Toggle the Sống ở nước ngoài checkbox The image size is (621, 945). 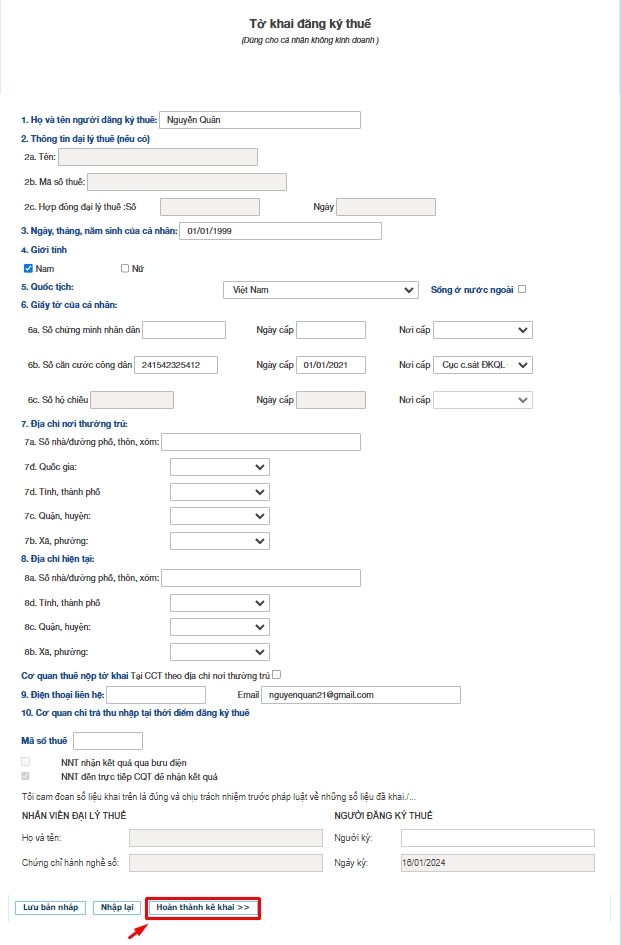pos(522,289)
